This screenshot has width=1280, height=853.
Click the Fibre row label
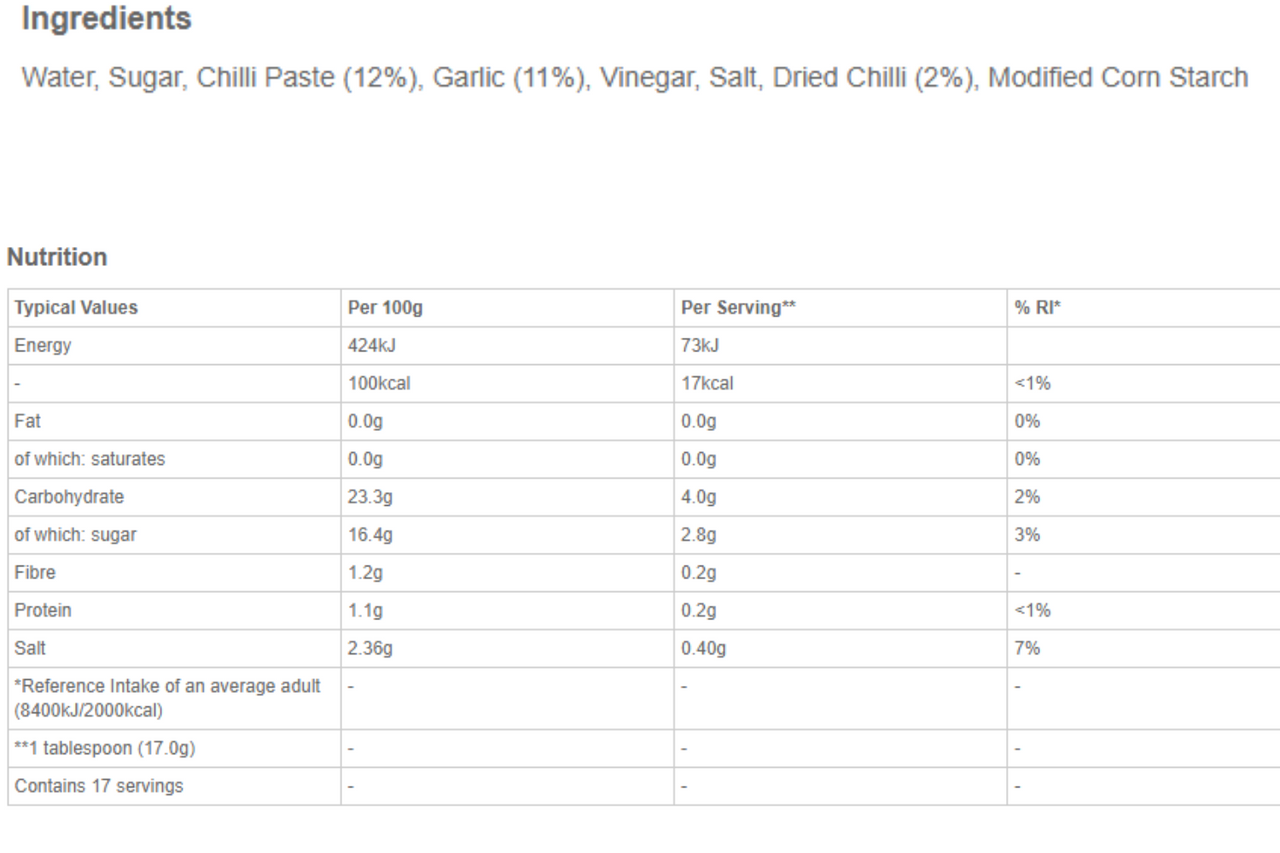click(35, 573)
